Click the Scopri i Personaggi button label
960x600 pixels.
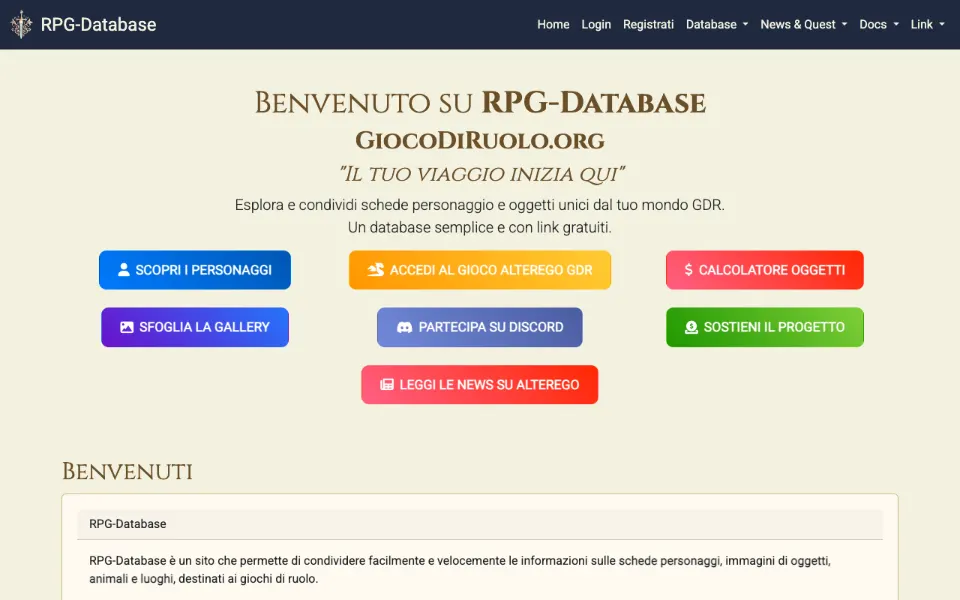pos(203,270)
